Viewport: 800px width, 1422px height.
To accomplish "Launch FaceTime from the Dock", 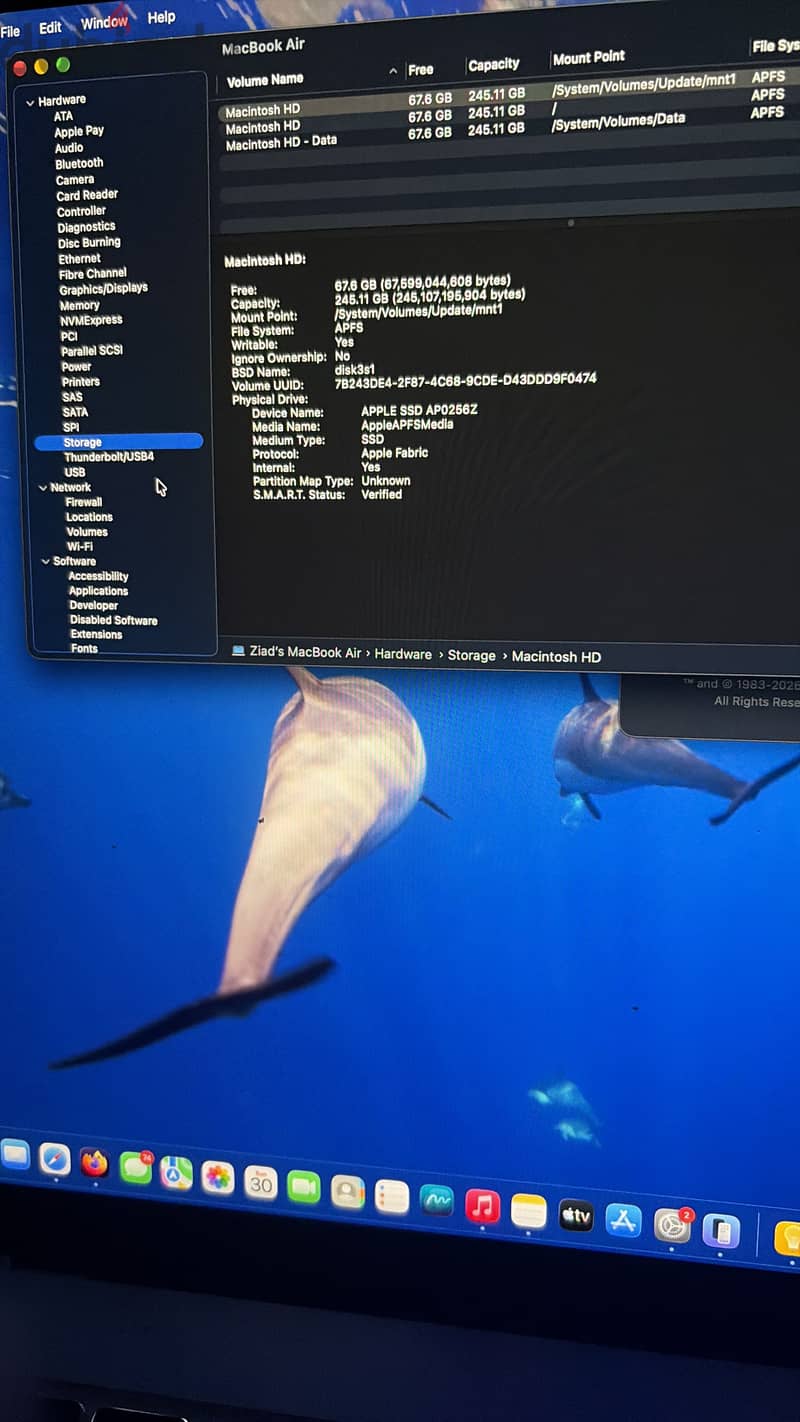I will (x=304, y=1186).
